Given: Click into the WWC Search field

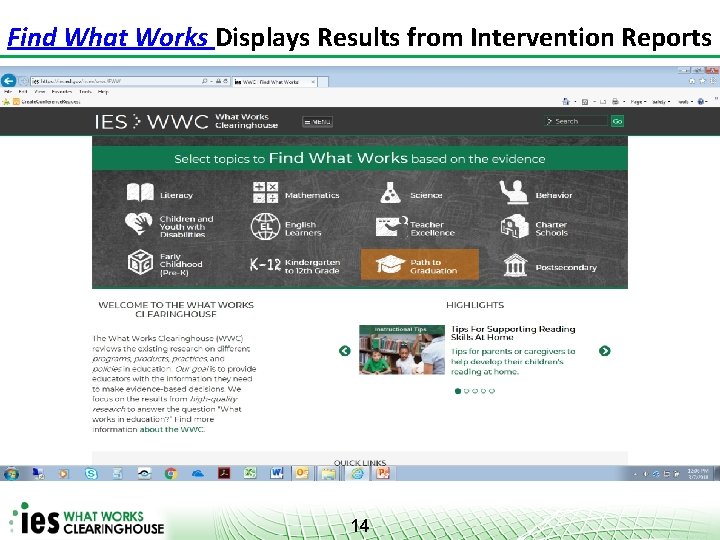Looking at the screenshot, I should pos(576,121).
